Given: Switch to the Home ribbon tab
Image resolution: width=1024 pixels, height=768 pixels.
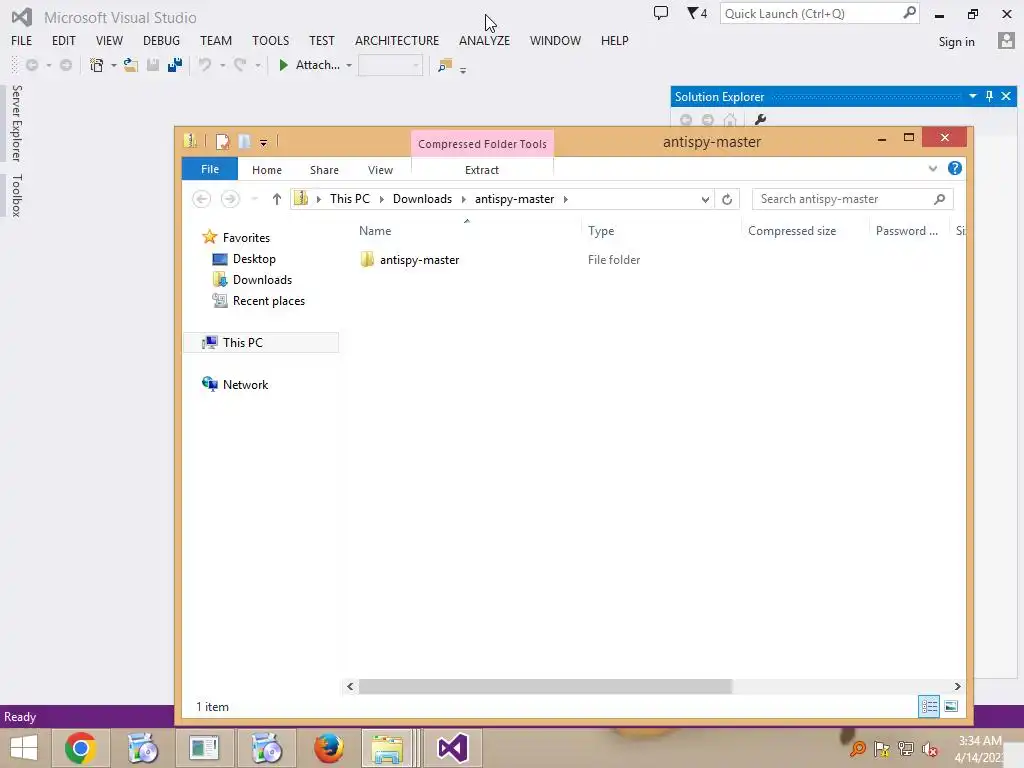Looking at the screenshot, I should (266, 170).
